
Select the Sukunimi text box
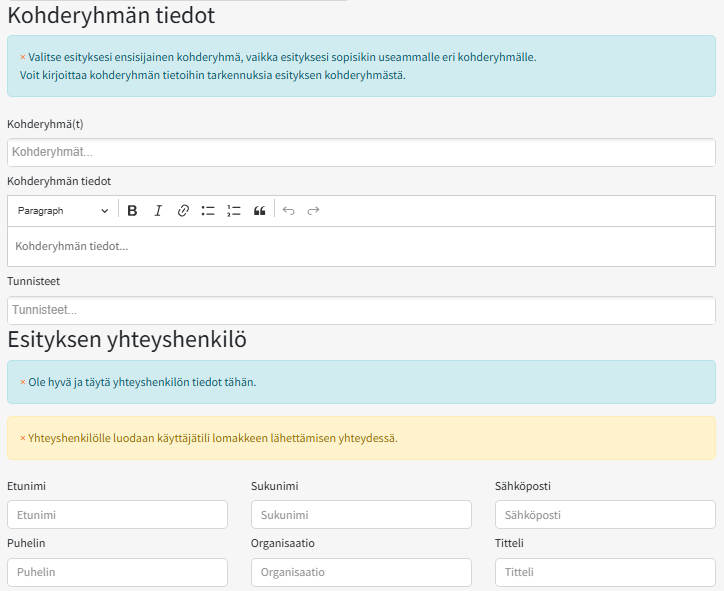[x=361, y=515]
